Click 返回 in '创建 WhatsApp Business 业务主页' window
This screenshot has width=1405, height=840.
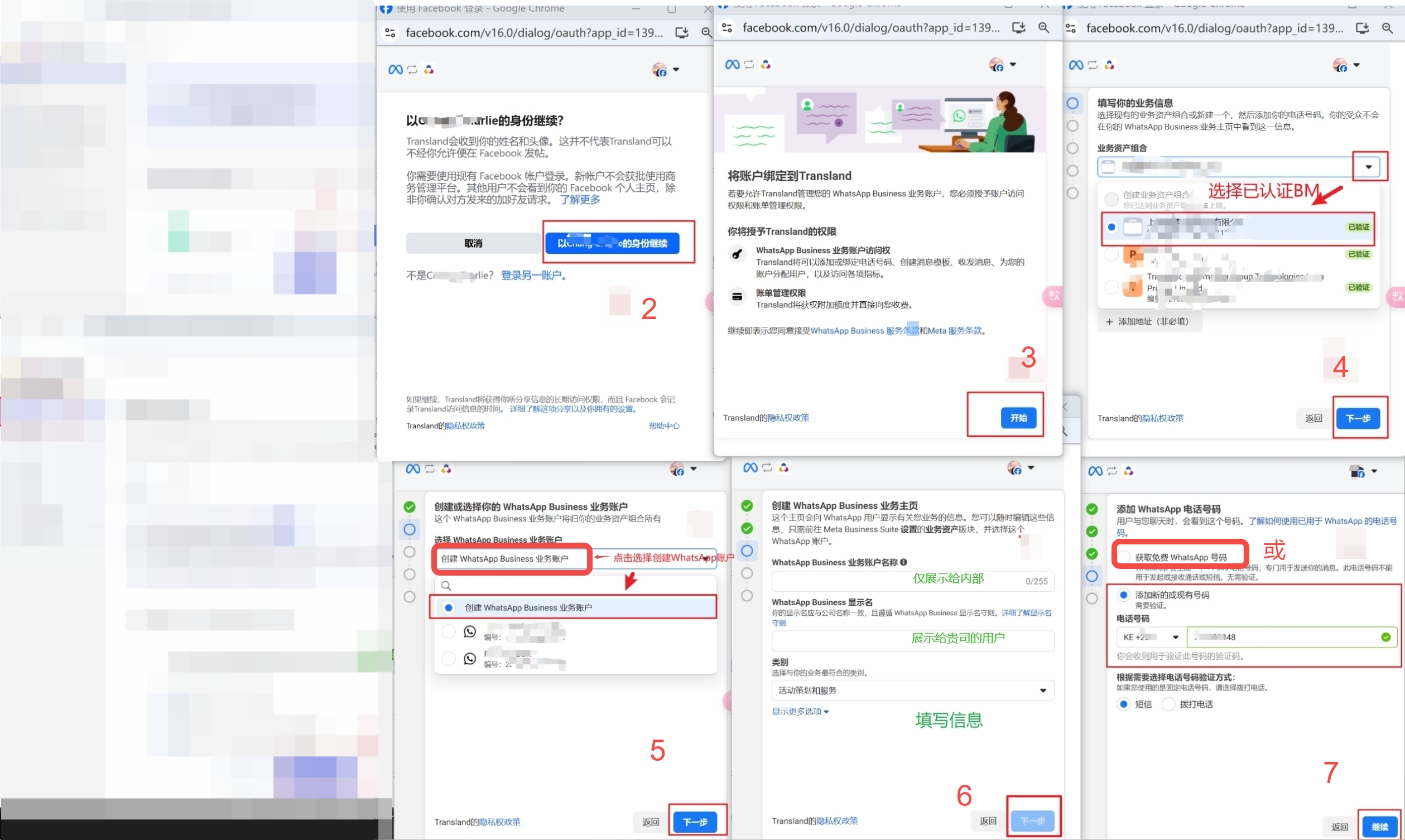(988, 822)
